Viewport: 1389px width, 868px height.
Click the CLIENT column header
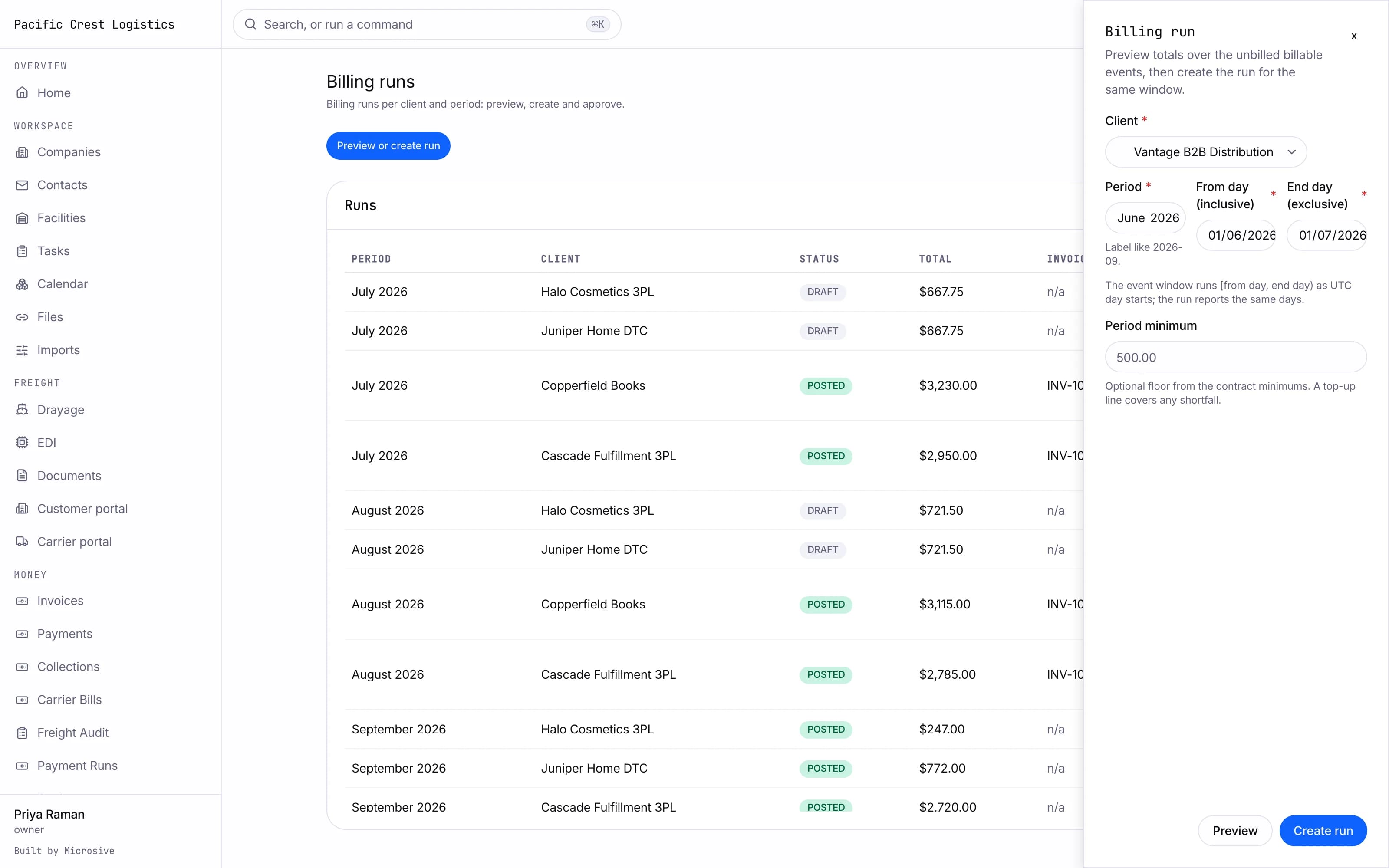560,259
